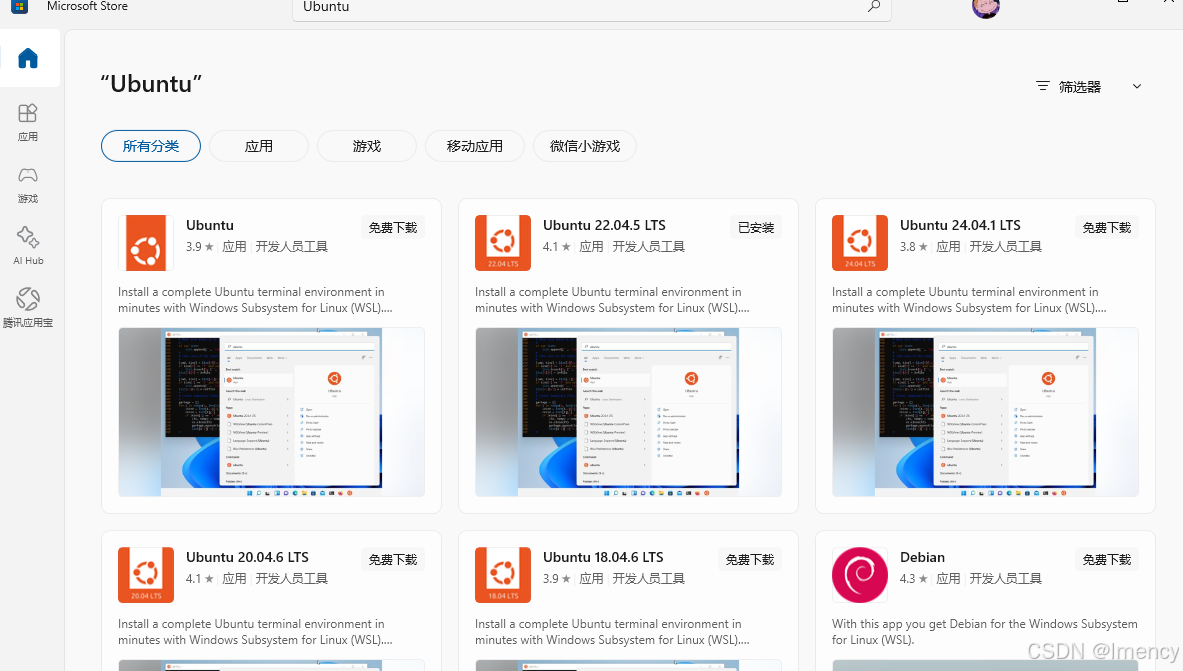Click the Ubuntu 22.04 LTS app icon
Viewport: 1183px width, 671px height.
pos(502,242)
